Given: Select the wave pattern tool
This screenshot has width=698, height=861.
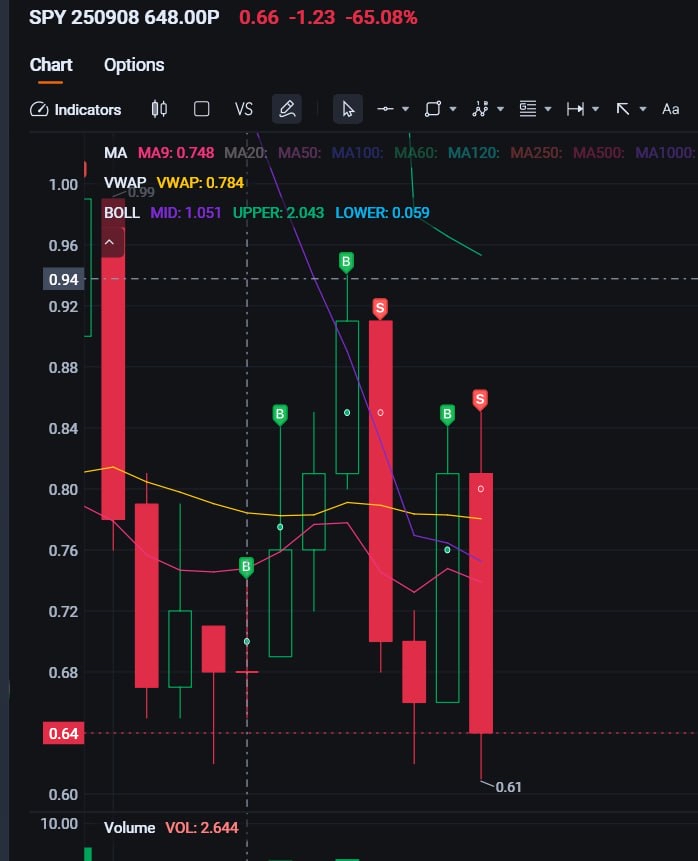Looking at the screenshot, I should point(480,109).
